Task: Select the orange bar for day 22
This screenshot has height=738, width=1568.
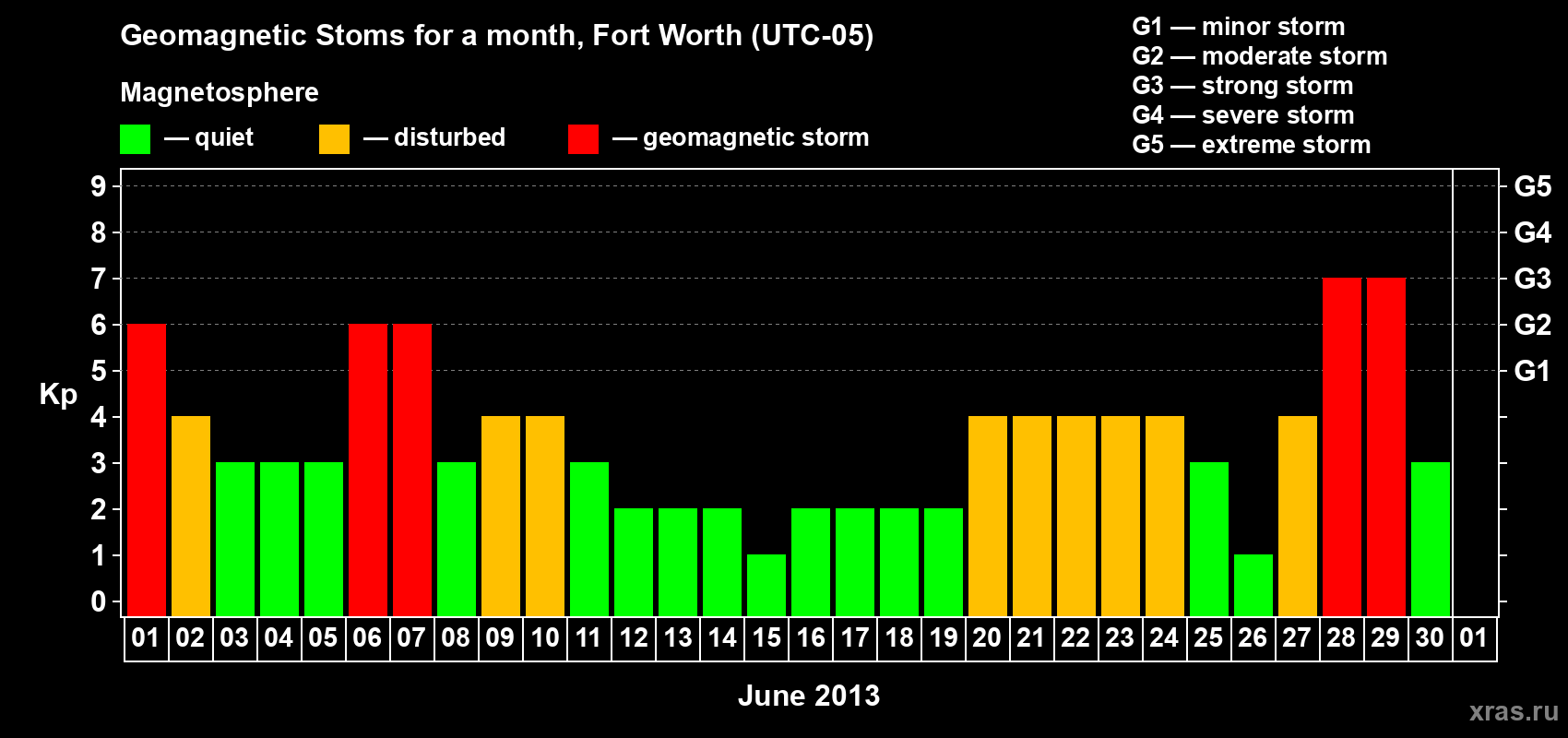Action: tap(1076, 517)
